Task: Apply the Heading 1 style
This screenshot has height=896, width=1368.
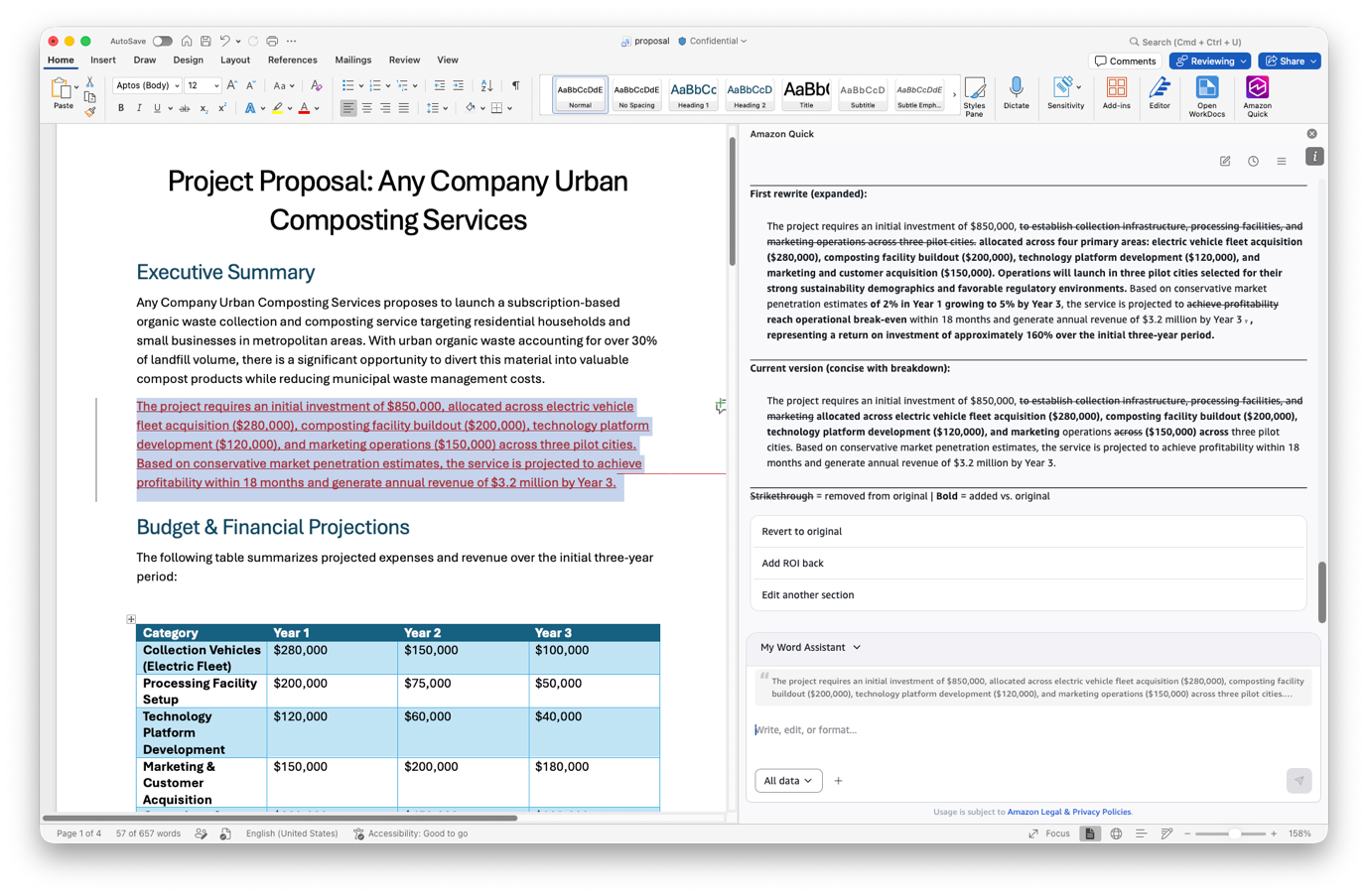Action: (x=693, y=94)
